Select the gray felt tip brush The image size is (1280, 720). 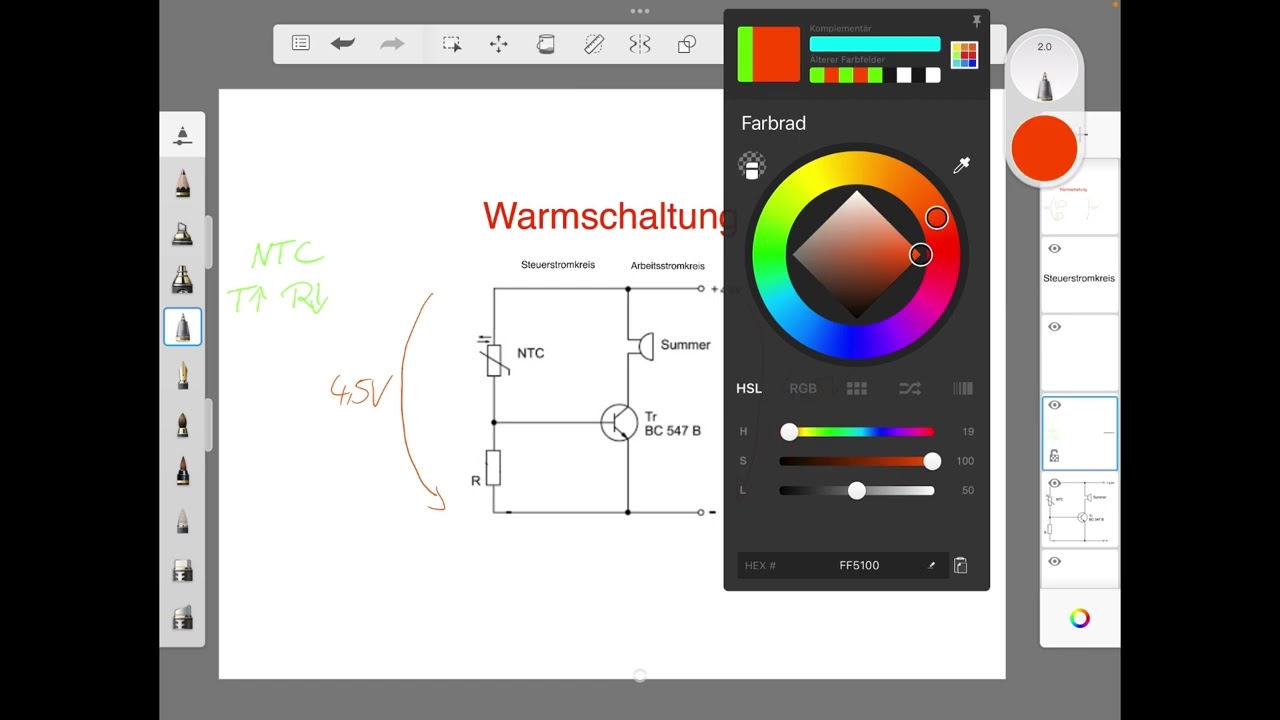pos(182,520)
